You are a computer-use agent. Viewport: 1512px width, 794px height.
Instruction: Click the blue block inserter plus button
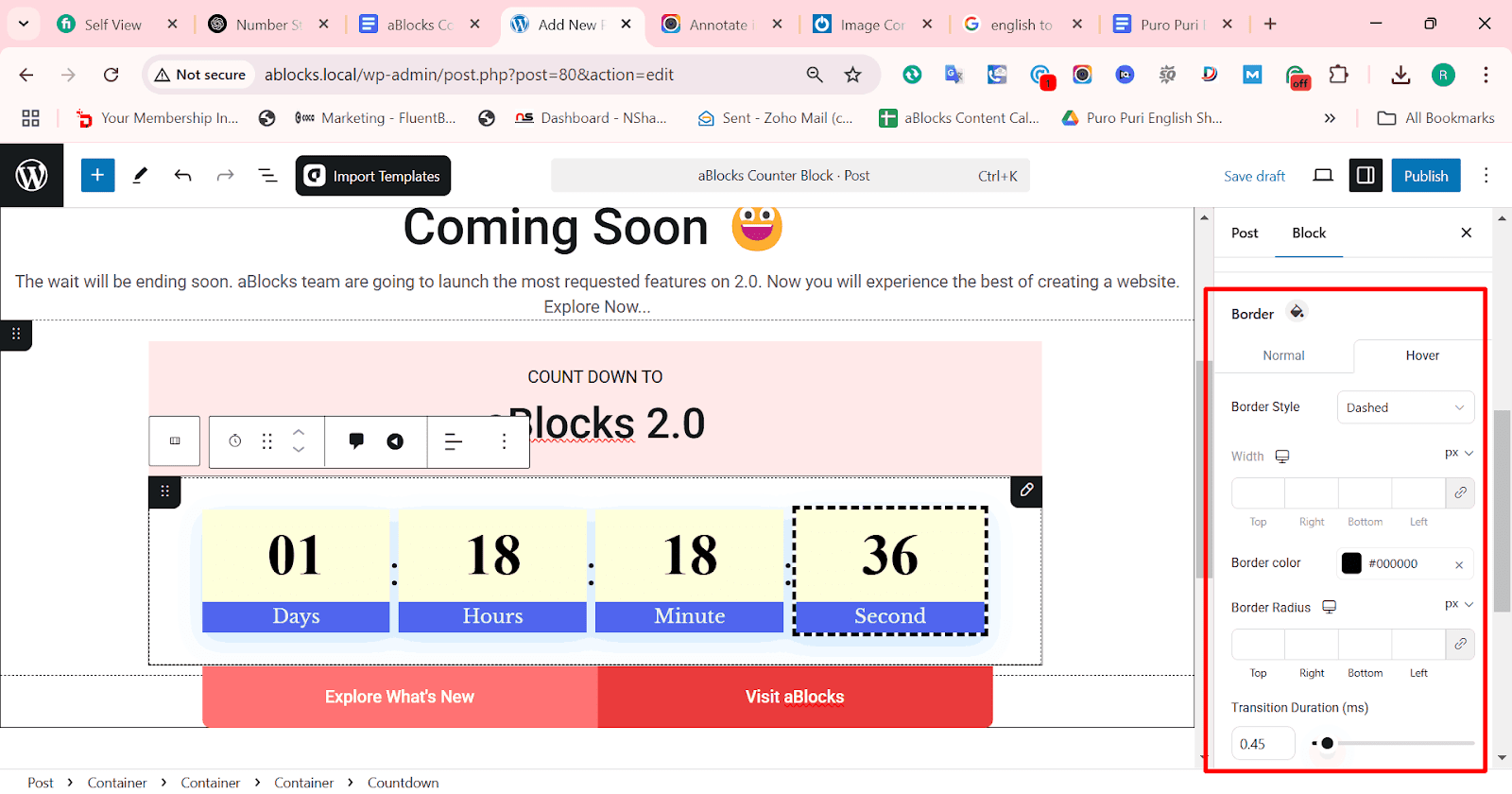point(97,175)
